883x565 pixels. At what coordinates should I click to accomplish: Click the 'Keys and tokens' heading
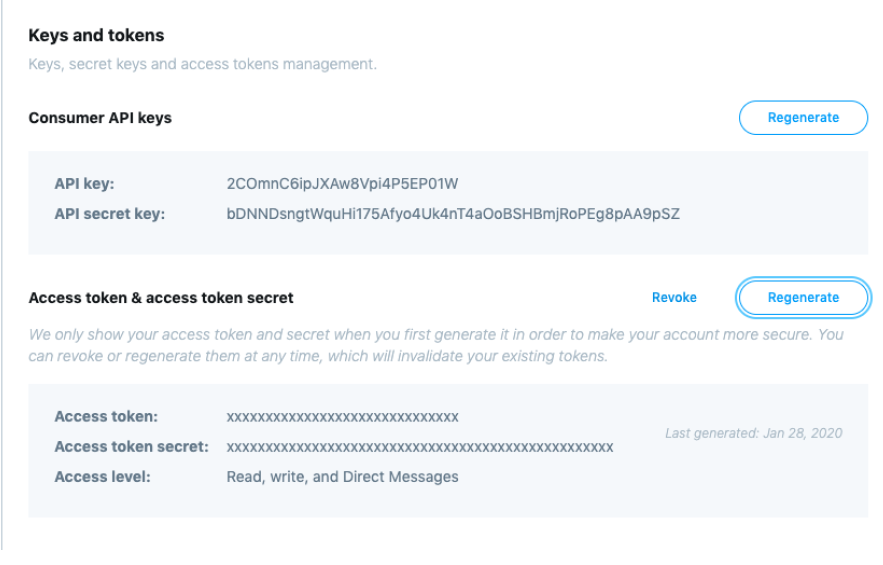tap(96, 35)
